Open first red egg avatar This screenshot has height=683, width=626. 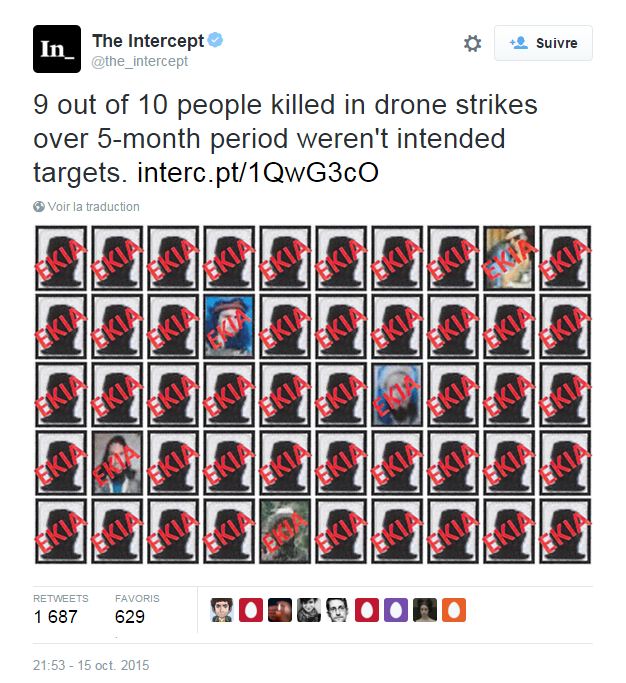coord(251,610)
